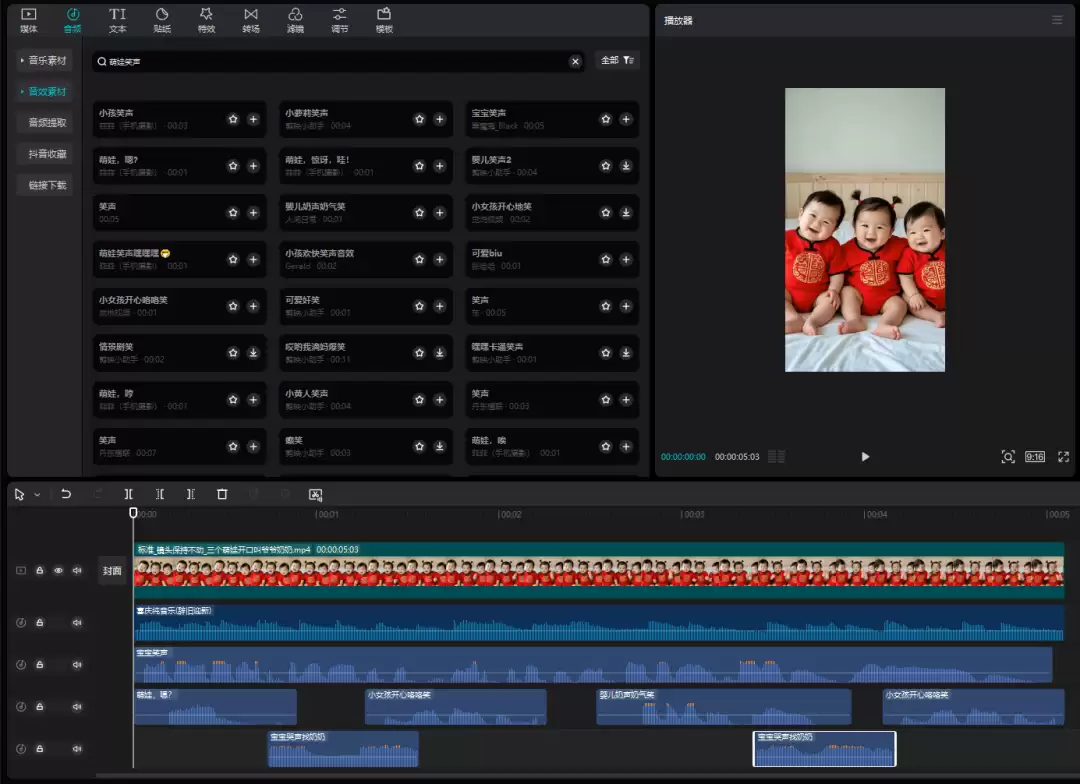
Task: Click the delete trash icon in timeline toolbar
Action: point(222,494)
